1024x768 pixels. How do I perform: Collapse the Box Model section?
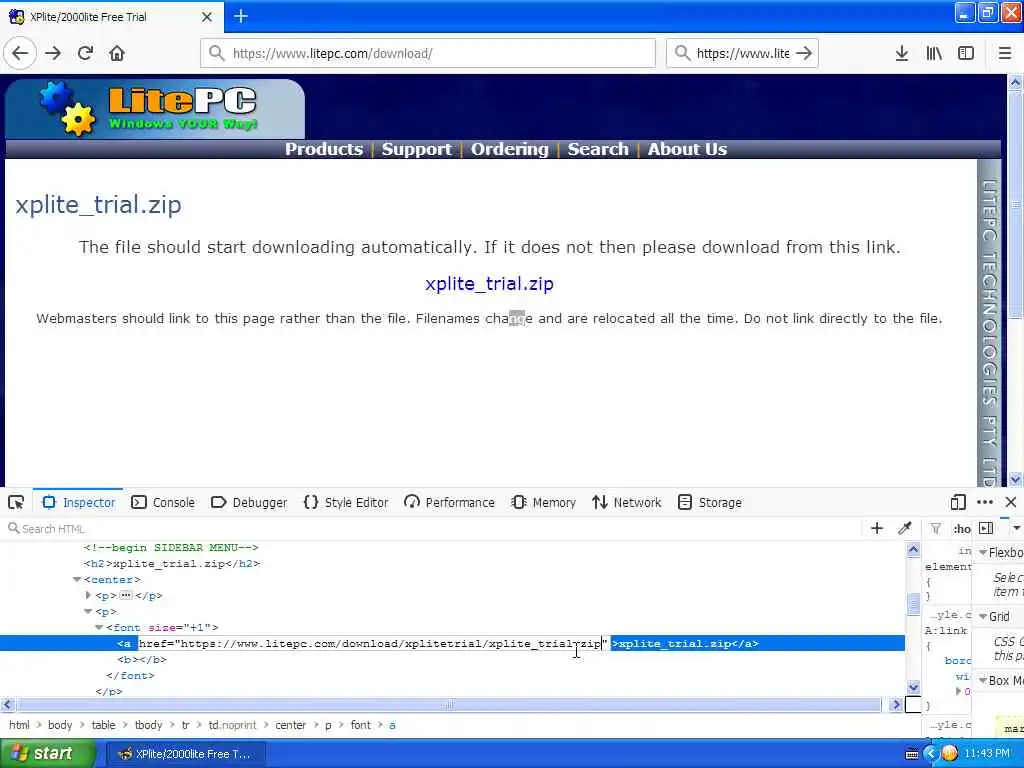pyautogui.click(x=984, y=681)
